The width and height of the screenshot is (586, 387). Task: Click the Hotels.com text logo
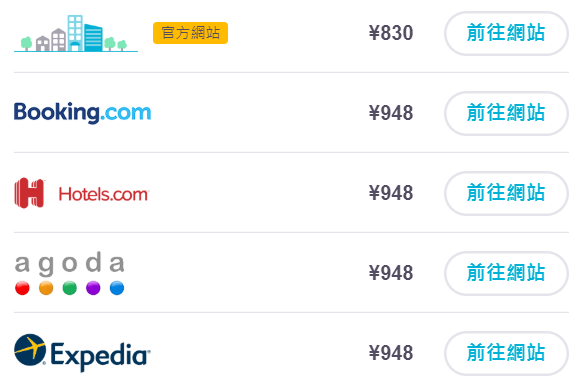[104, 194]
